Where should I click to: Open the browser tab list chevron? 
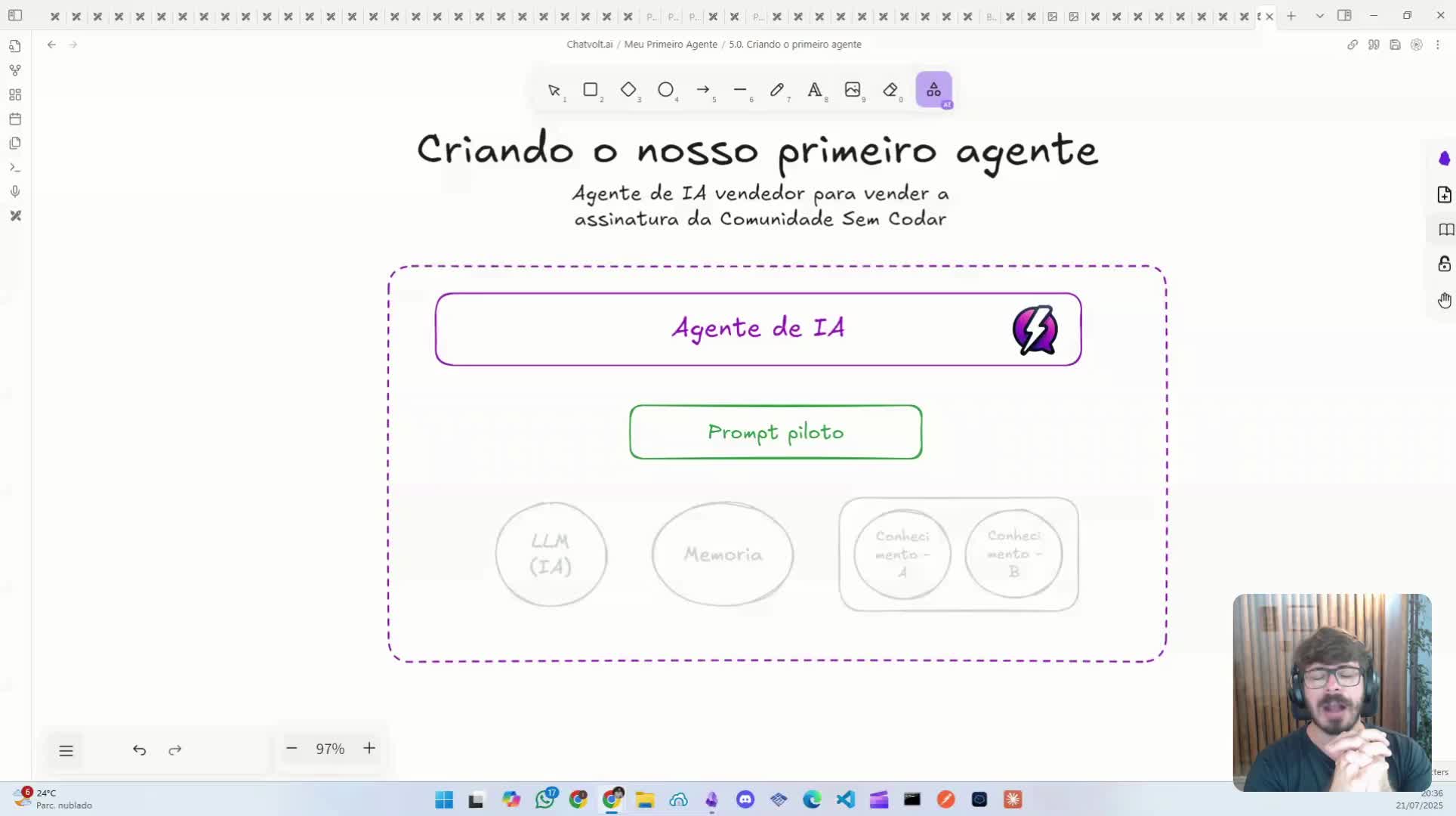pyautogui.click(x=1319, y=15)
